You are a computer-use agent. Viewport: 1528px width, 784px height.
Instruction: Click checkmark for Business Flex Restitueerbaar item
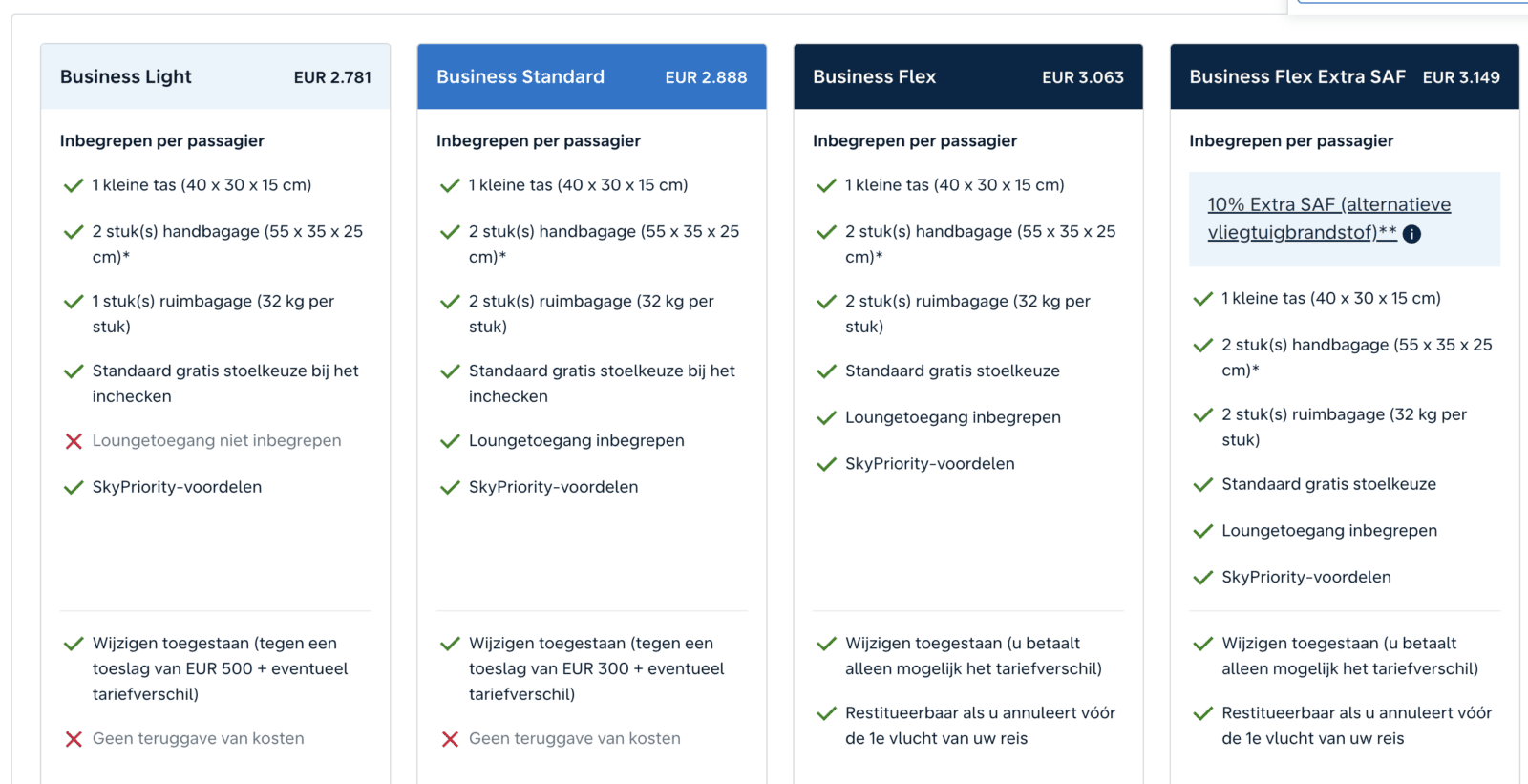[x=826, y=713]
